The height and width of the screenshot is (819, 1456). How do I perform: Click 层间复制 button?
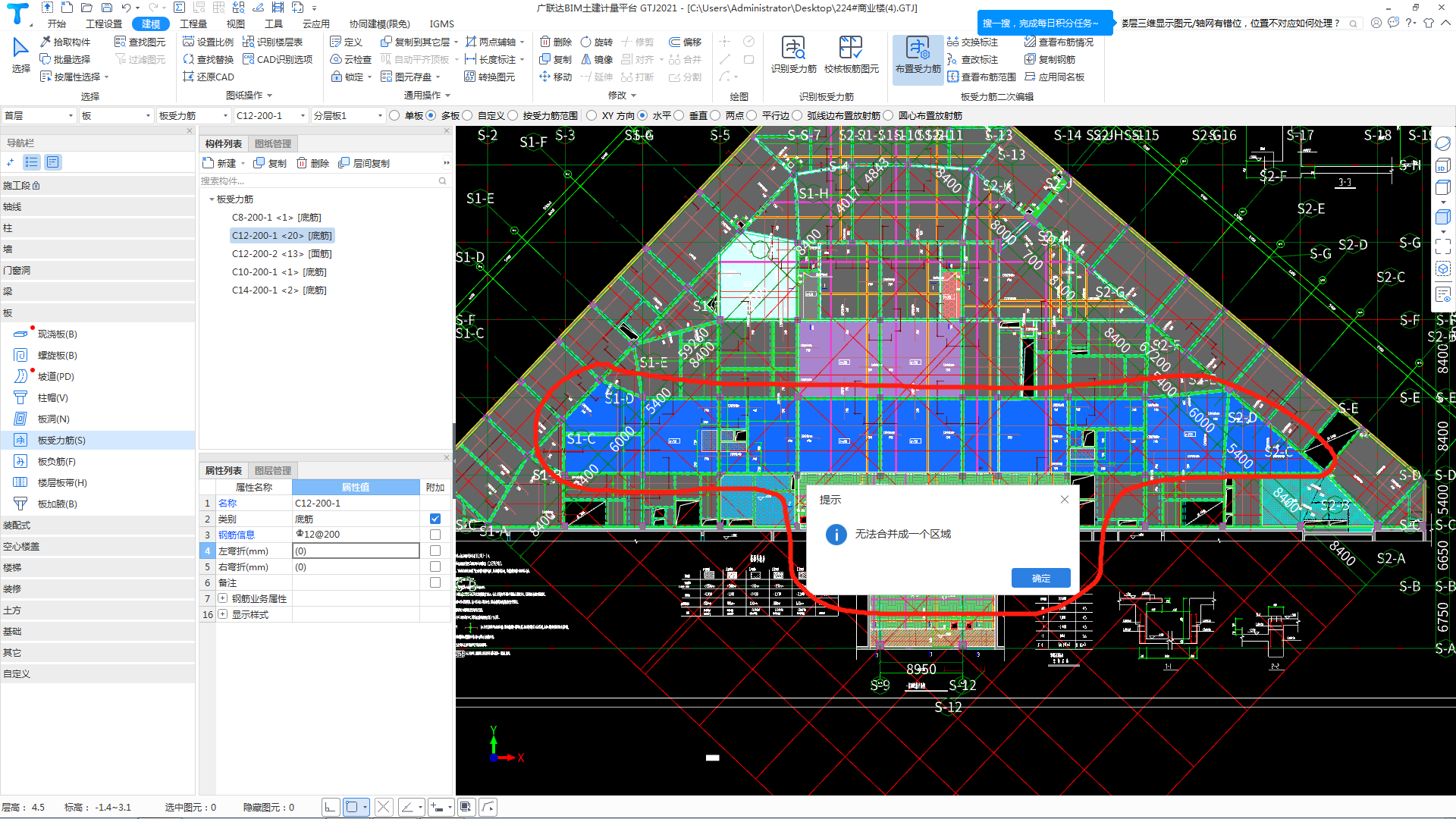(364, 163)
